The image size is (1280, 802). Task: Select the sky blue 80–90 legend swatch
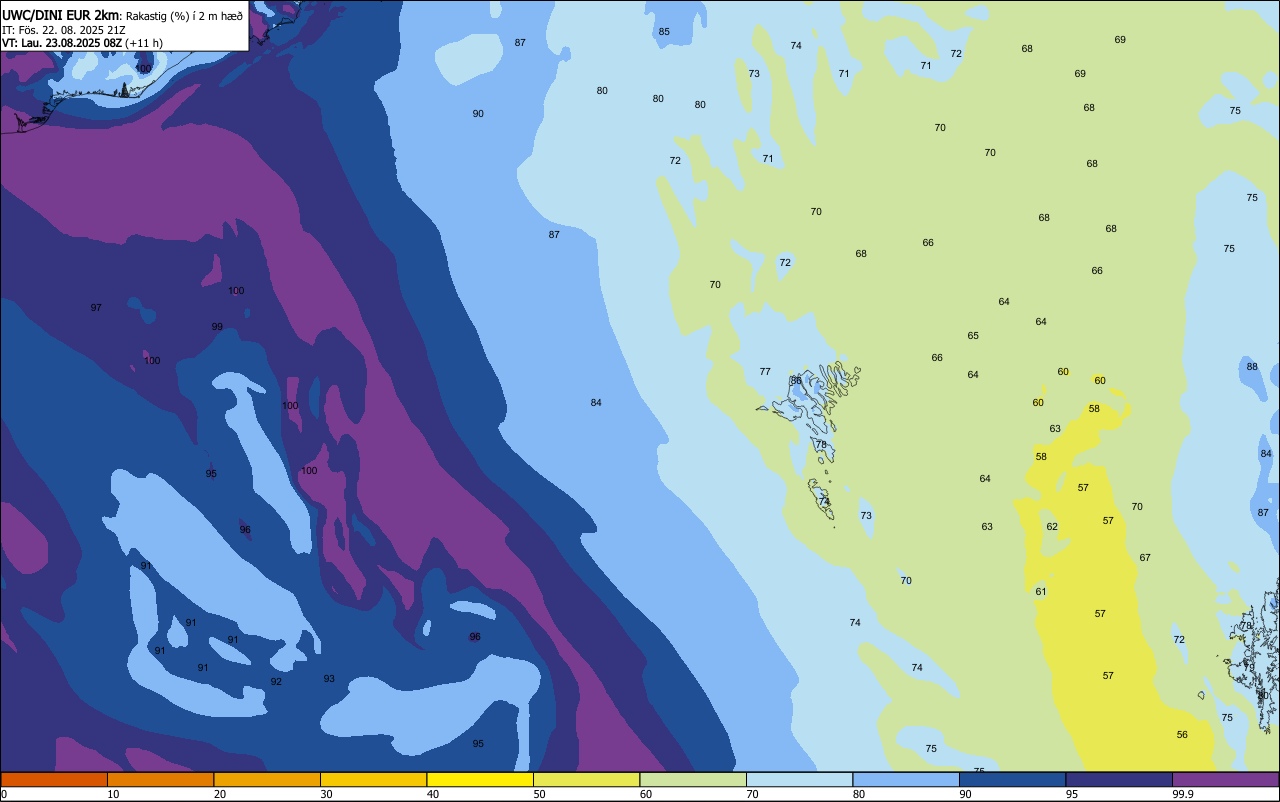coord(906,779)
